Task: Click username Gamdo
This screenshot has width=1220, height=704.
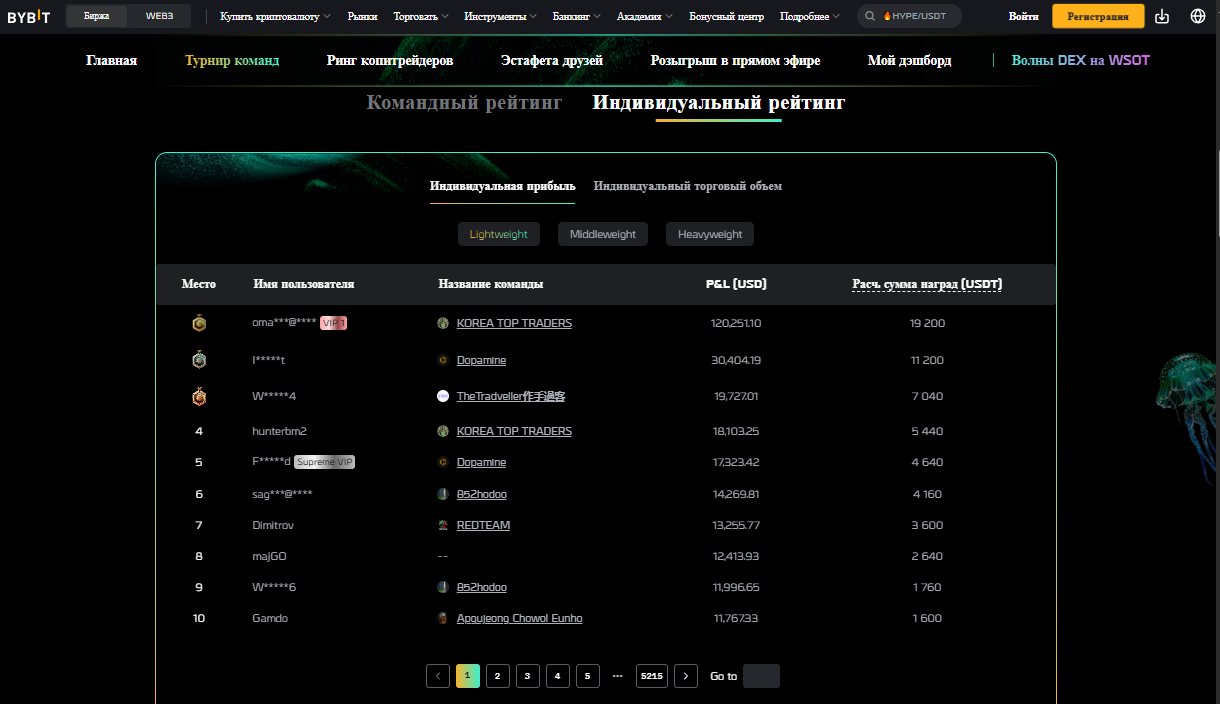Action: (x=270, y=618)
